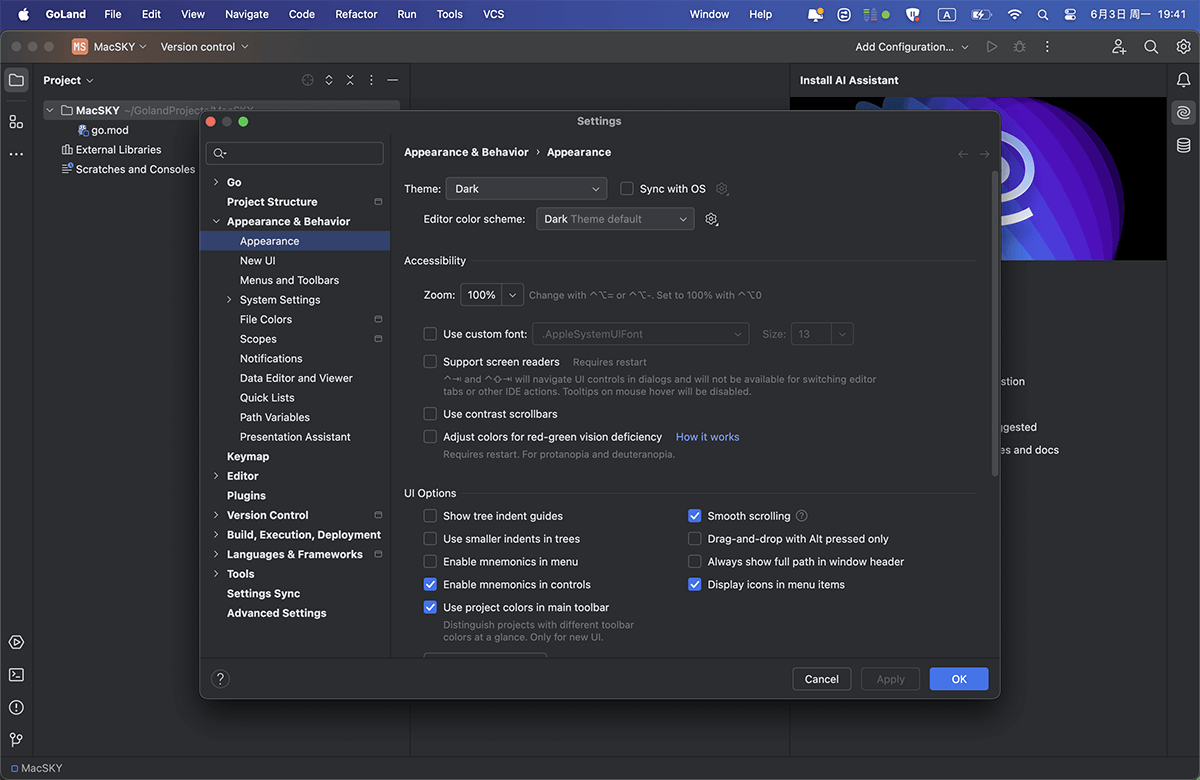Click the Debug bug icon
This screenshot has width=1200, height=780.
pyautogui.click(x=1019, y=47)
